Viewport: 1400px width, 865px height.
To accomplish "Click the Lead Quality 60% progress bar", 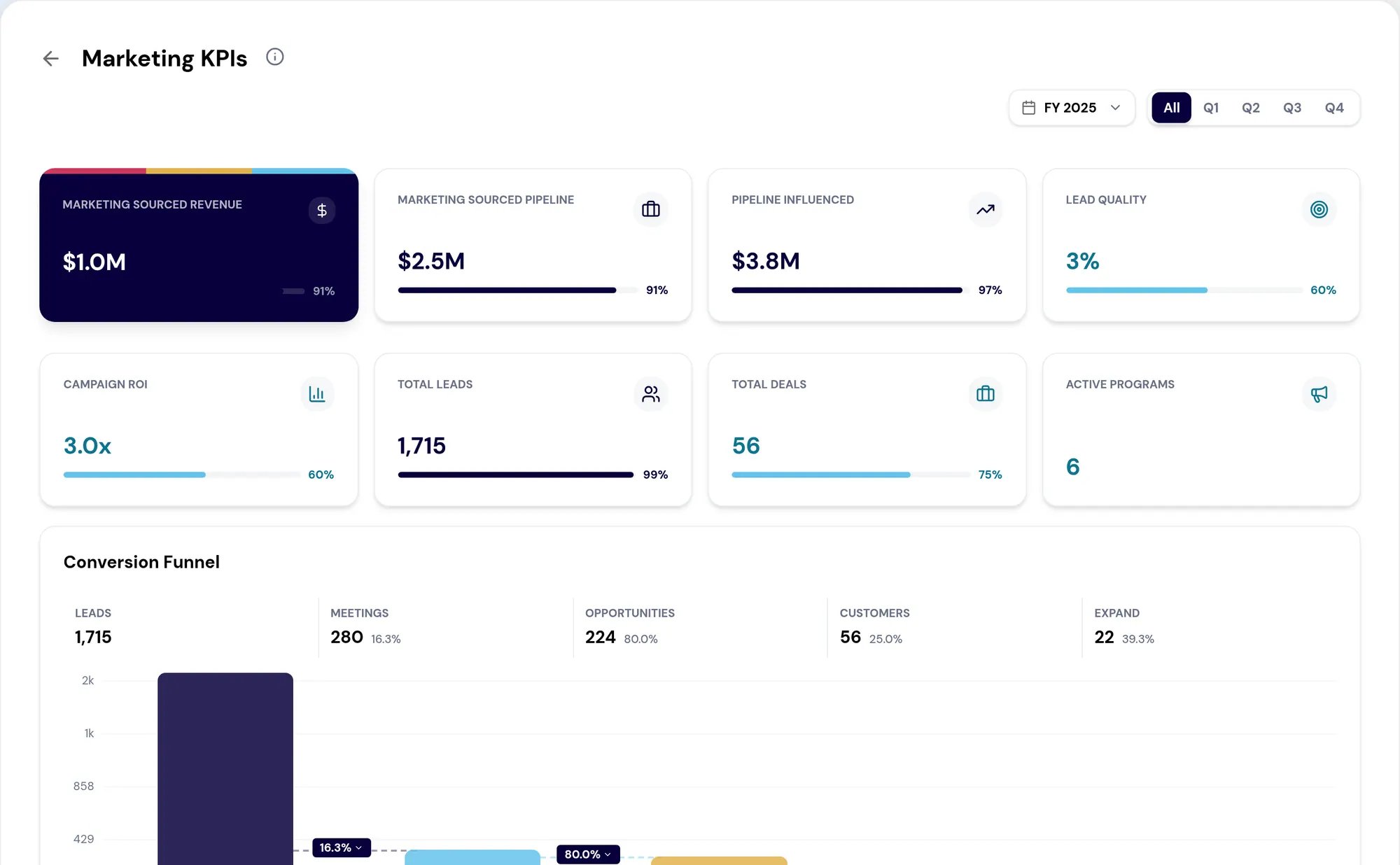I will point(1184,290).
